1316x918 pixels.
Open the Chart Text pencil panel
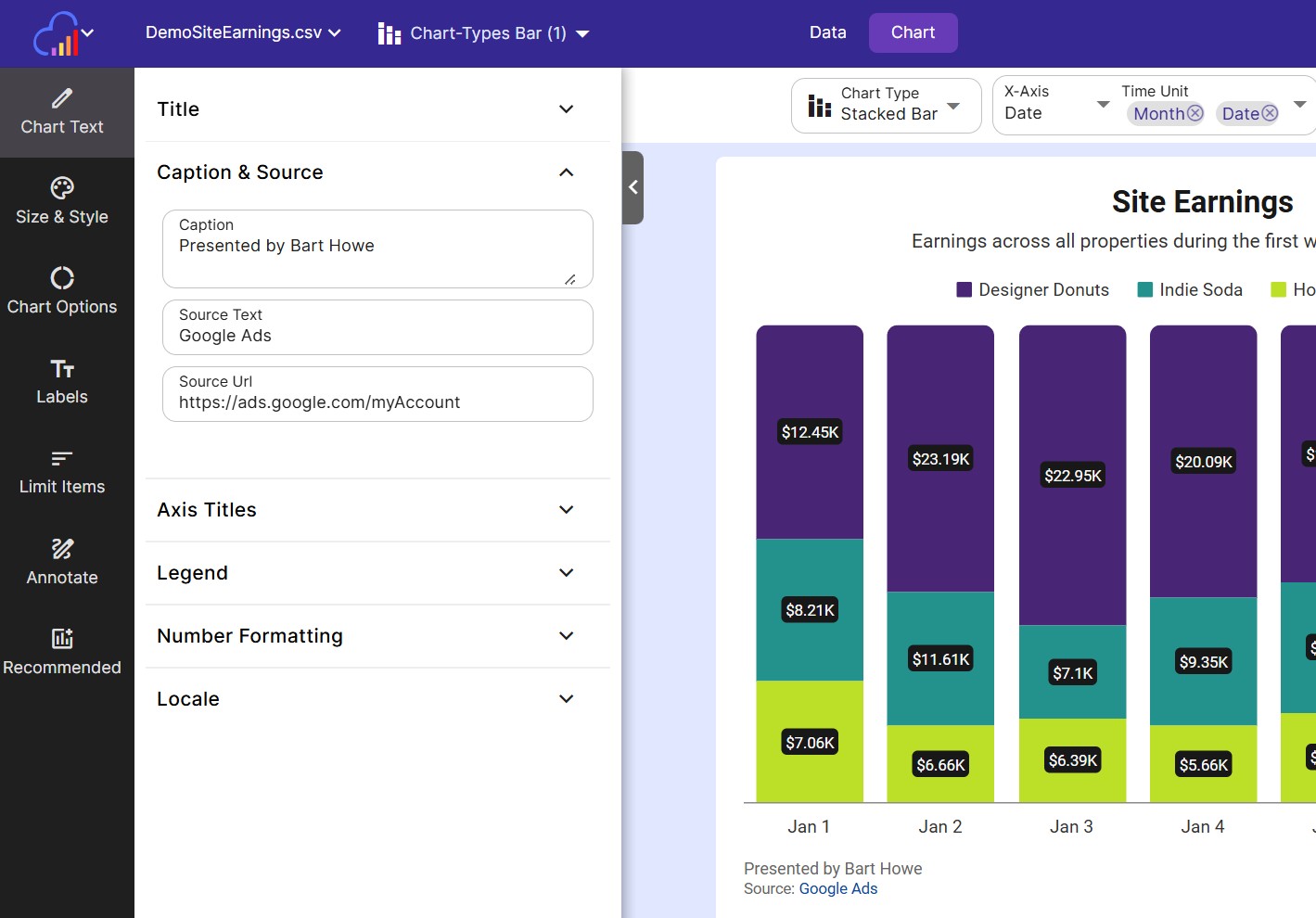(x=62, y=112)
